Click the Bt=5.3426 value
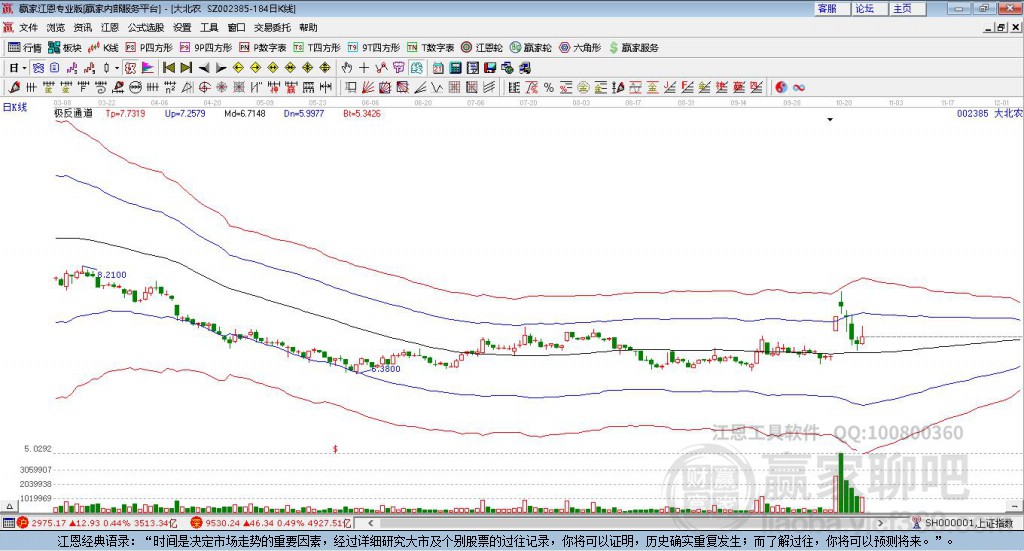Screen dimensions: 1024x551 tap(362, 114)
